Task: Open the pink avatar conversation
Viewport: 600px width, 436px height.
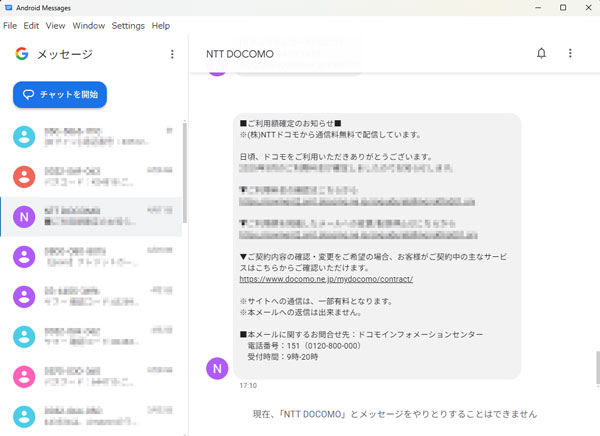Action: tap(91, 376)
